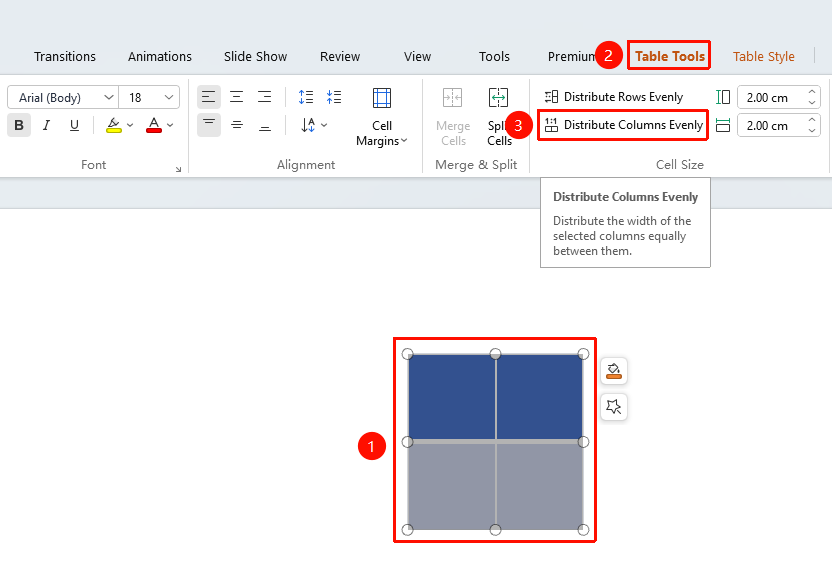Click the column width icon
Screen dimensions: 832x570
723,125
